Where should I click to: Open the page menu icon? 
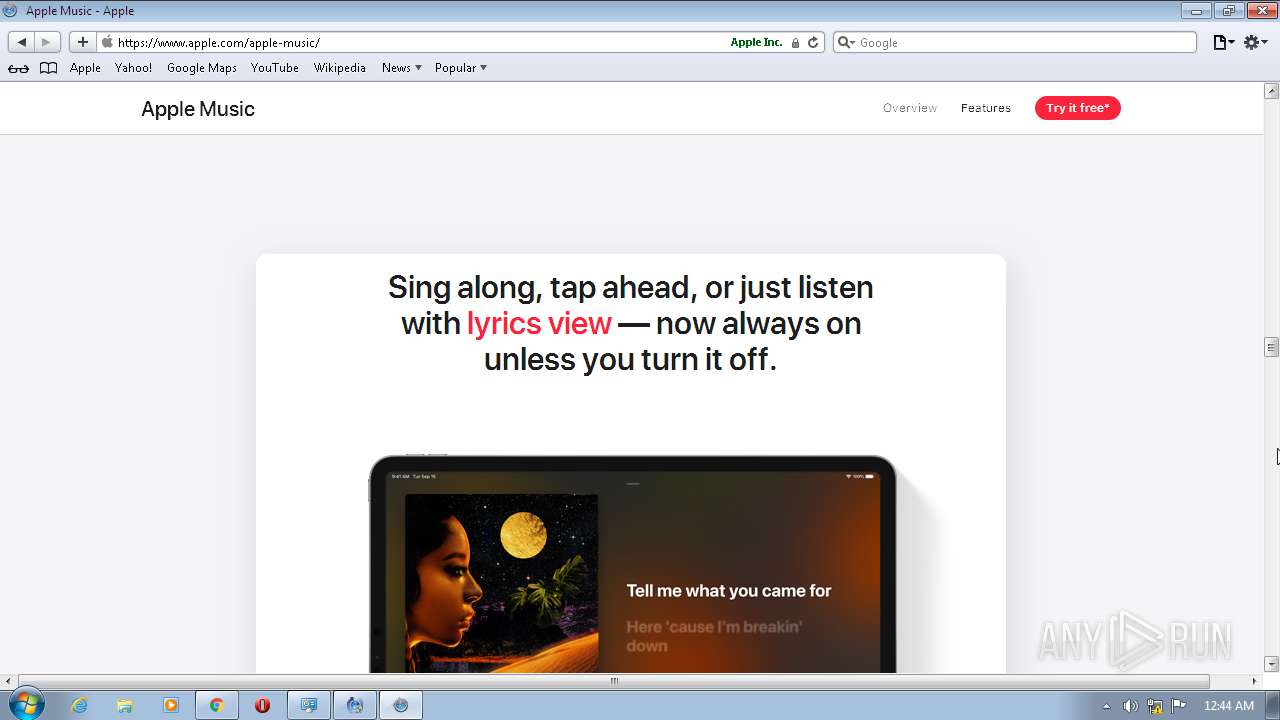coord(1223,42)
